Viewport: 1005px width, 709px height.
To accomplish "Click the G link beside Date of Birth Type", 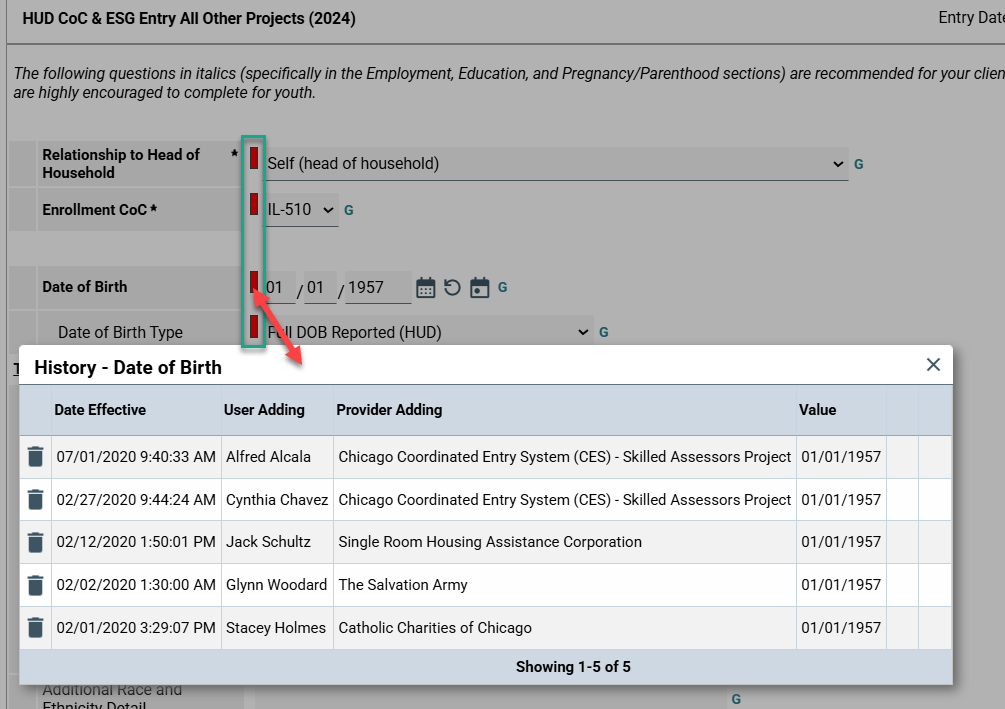I will click(604, 332).
